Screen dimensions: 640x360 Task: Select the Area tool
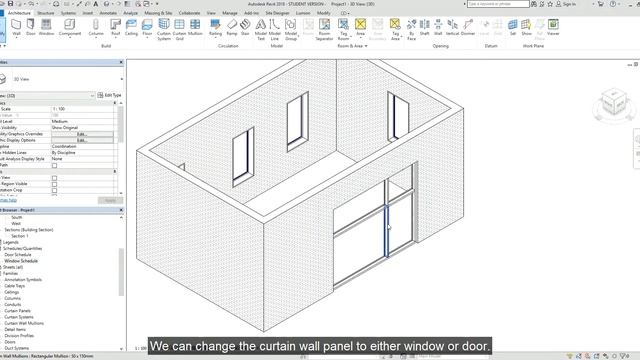(360, 28)
